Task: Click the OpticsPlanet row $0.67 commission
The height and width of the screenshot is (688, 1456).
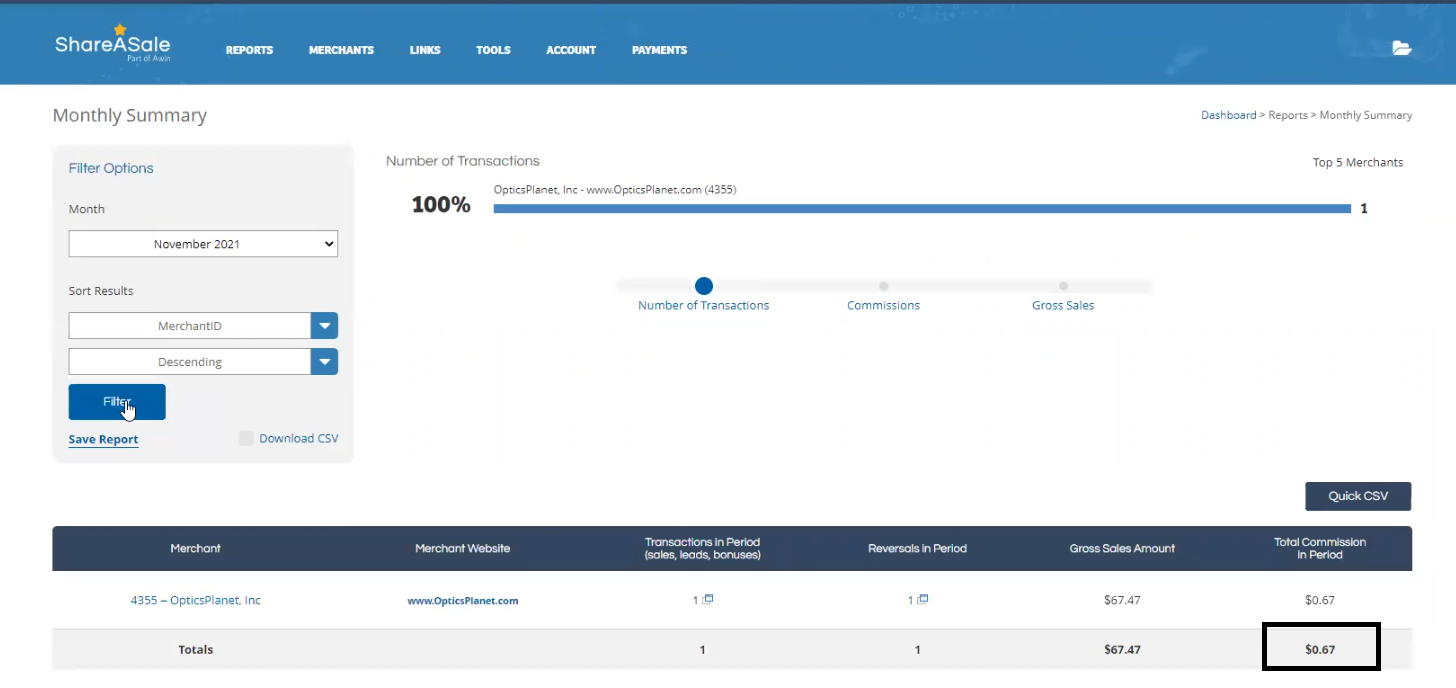Action: [x=1320, y=600]
